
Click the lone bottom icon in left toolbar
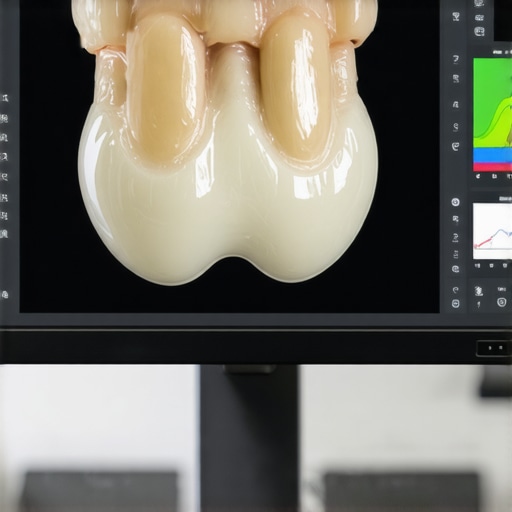[x=5, y=295]
